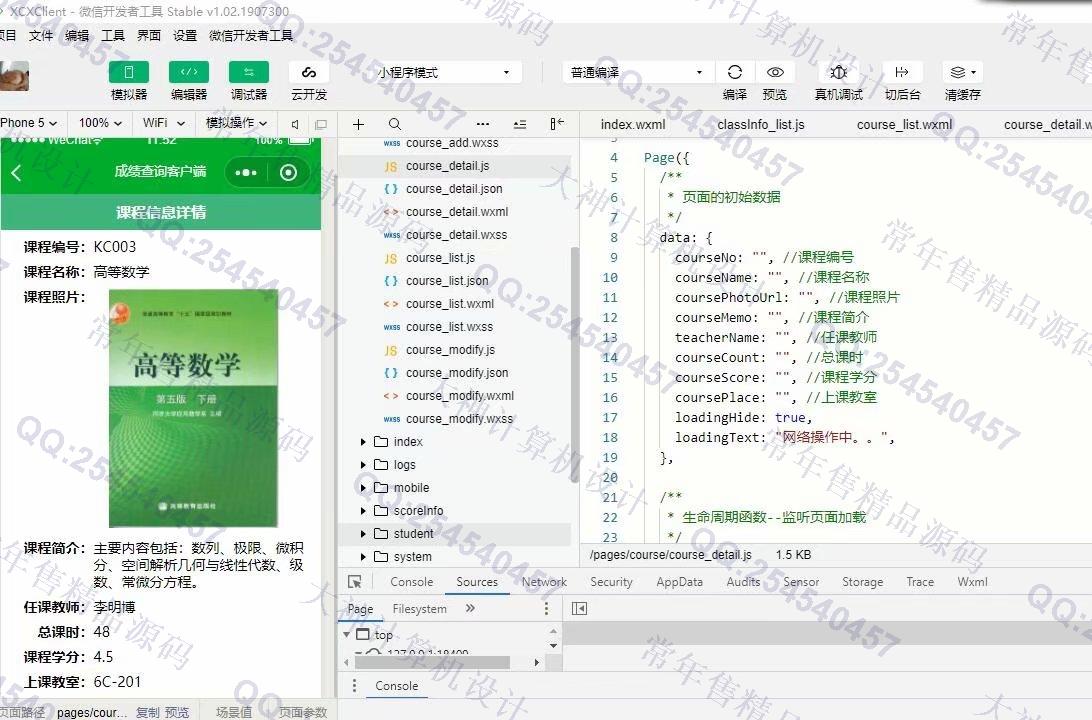The width and height of the screenshot is (1092, 720).
Task: Click the search files magnifier icon
Action: pyautogui.click(x=395, y=125)
